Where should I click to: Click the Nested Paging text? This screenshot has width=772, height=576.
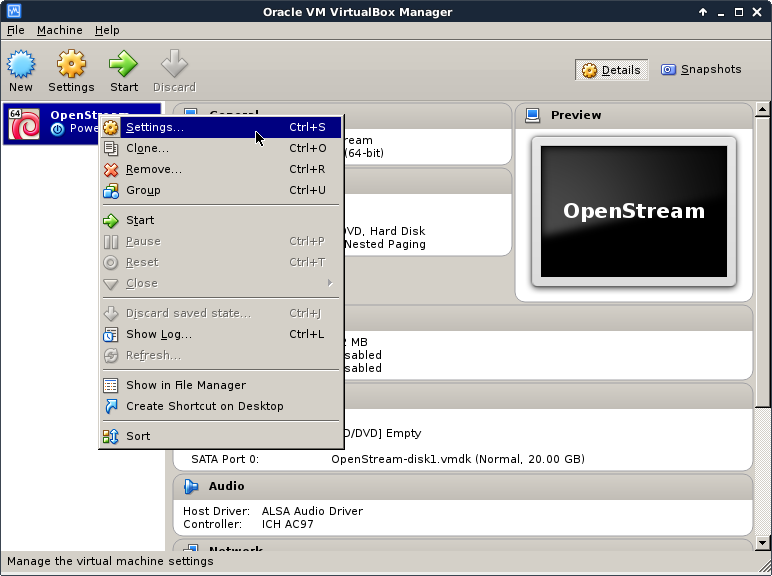coord(385,244)
